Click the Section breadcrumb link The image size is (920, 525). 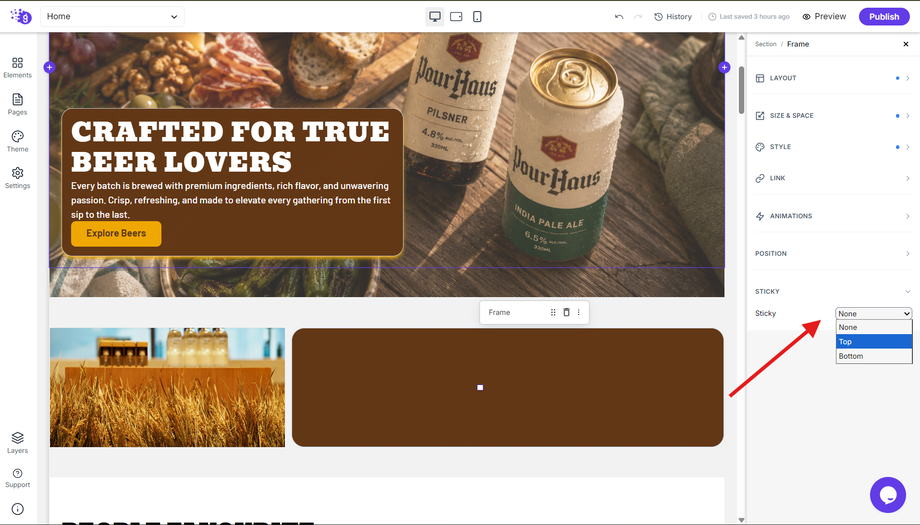click(x=765, y=44)
